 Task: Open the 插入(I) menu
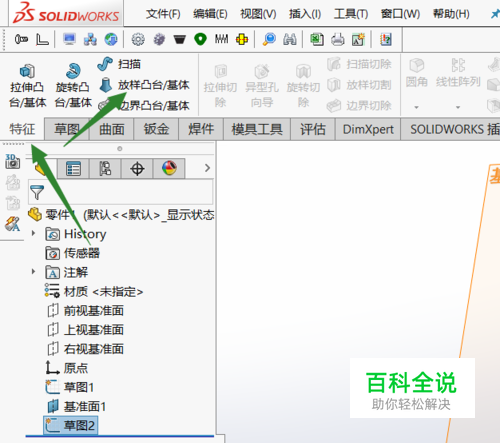click(305, 14)
